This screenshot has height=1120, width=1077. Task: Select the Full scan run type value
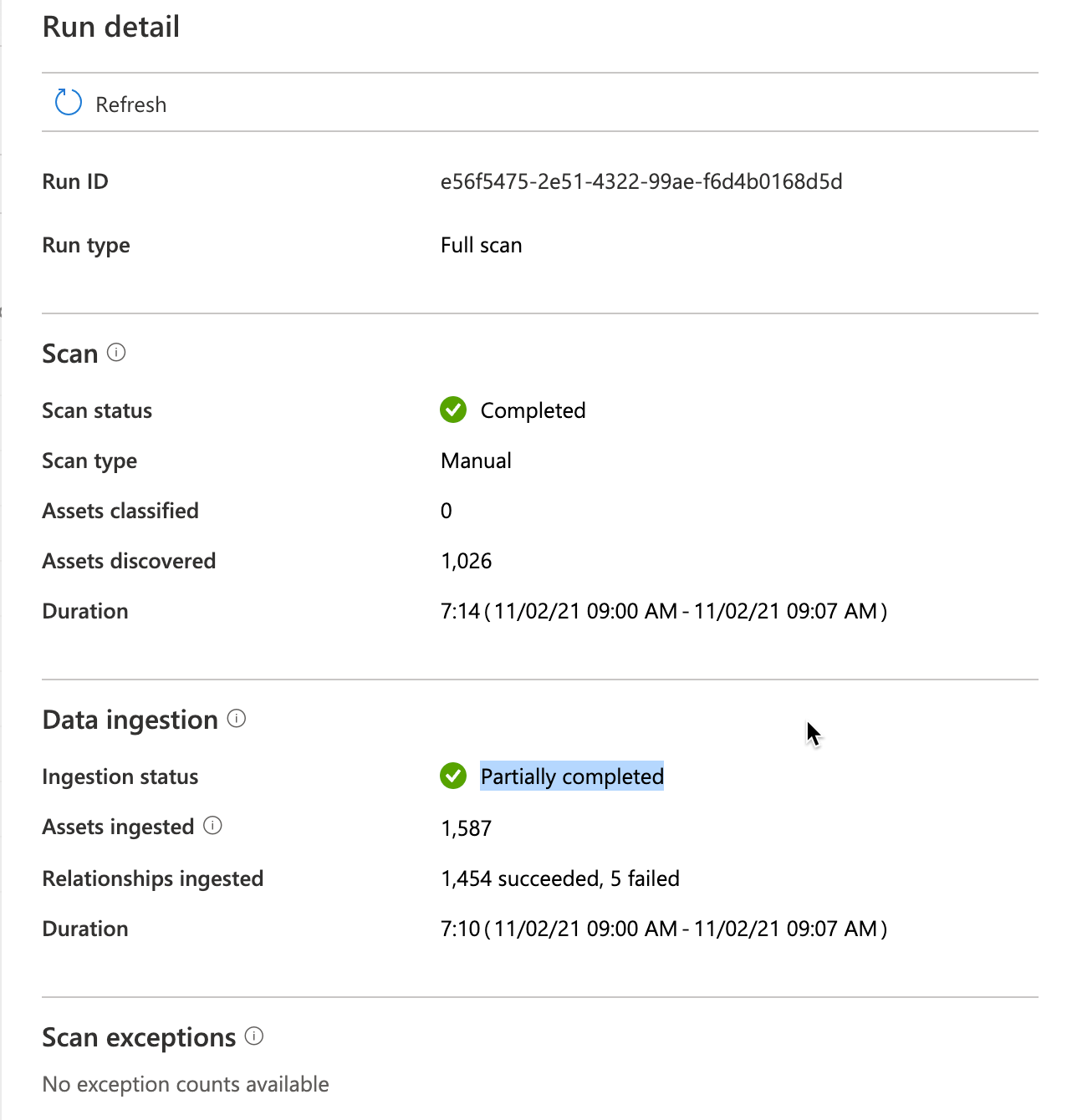481,245
